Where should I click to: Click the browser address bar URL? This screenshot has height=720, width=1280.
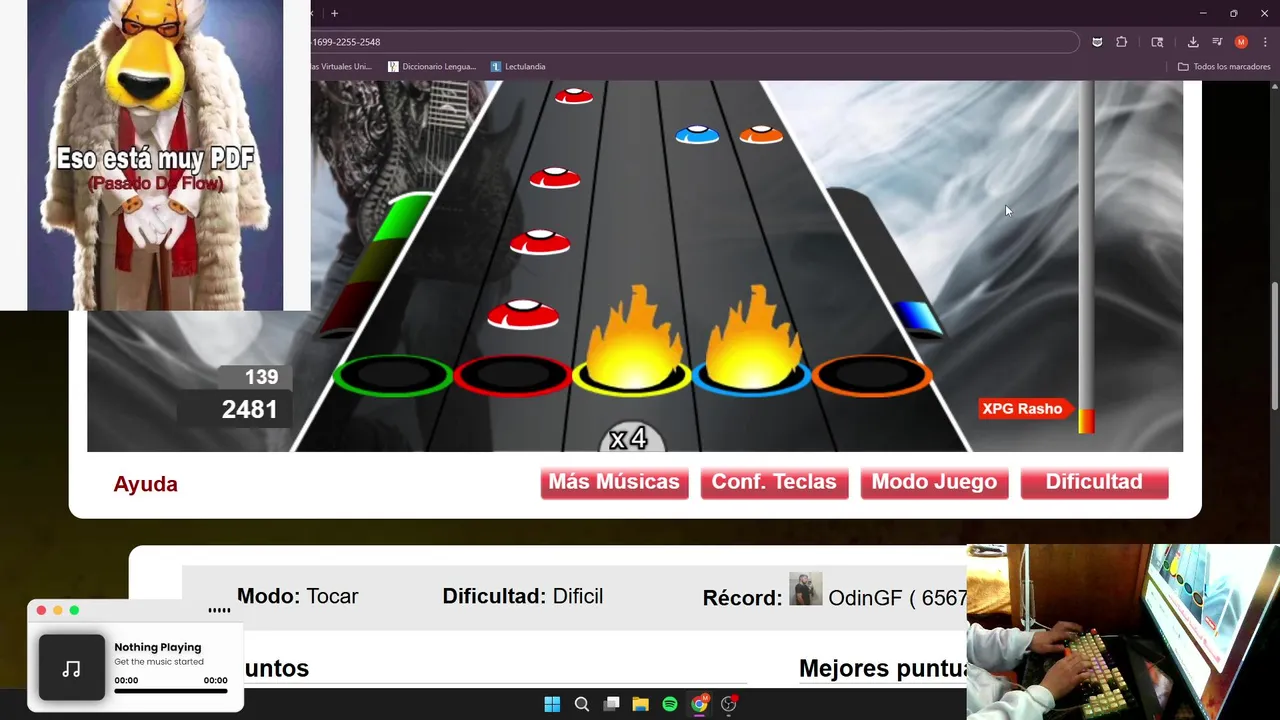[x=346, y=42]
